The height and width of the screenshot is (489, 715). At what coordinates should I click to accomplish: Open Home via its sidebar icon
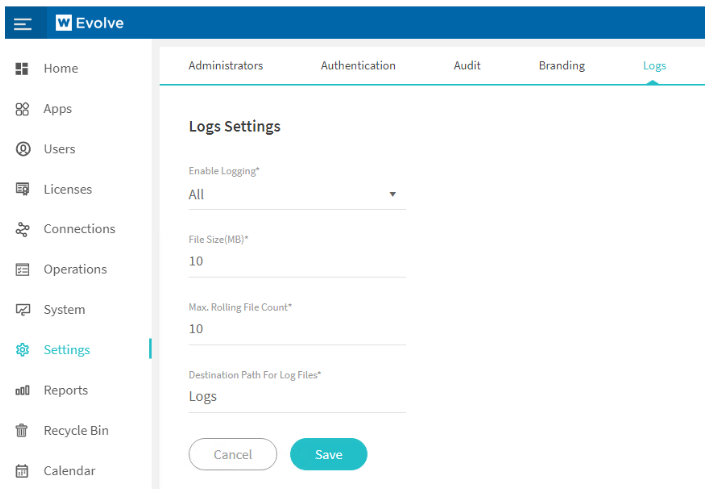(x=22, y=69)
